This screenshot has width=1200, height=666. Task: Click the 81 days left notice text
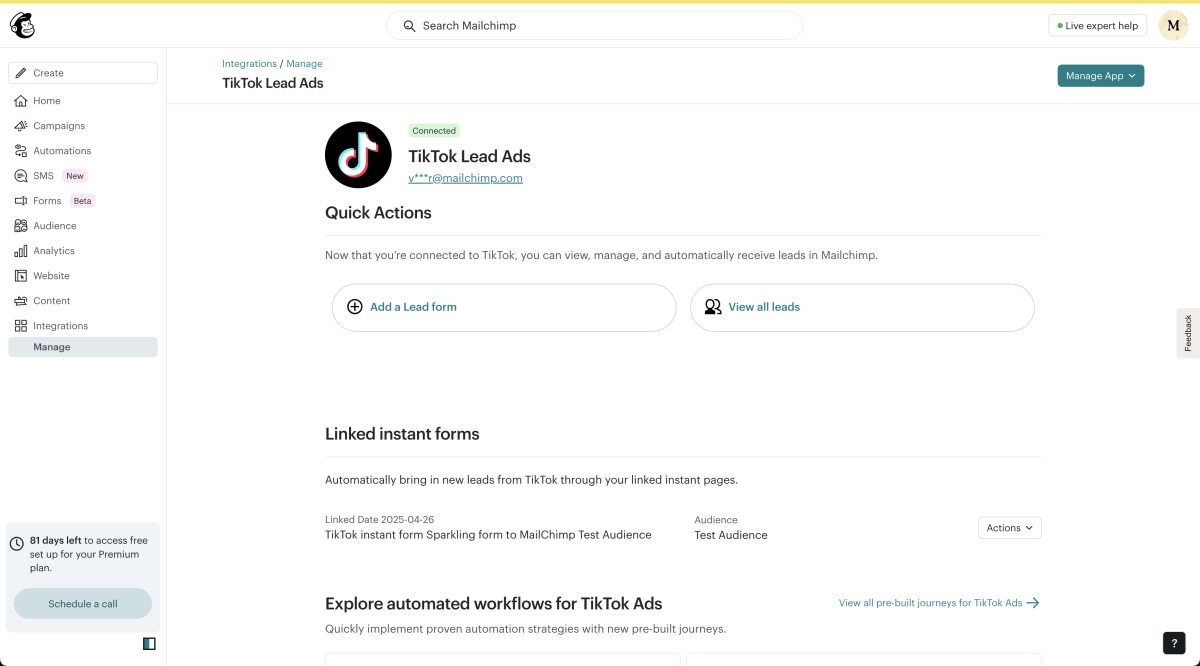pos(89,554)
